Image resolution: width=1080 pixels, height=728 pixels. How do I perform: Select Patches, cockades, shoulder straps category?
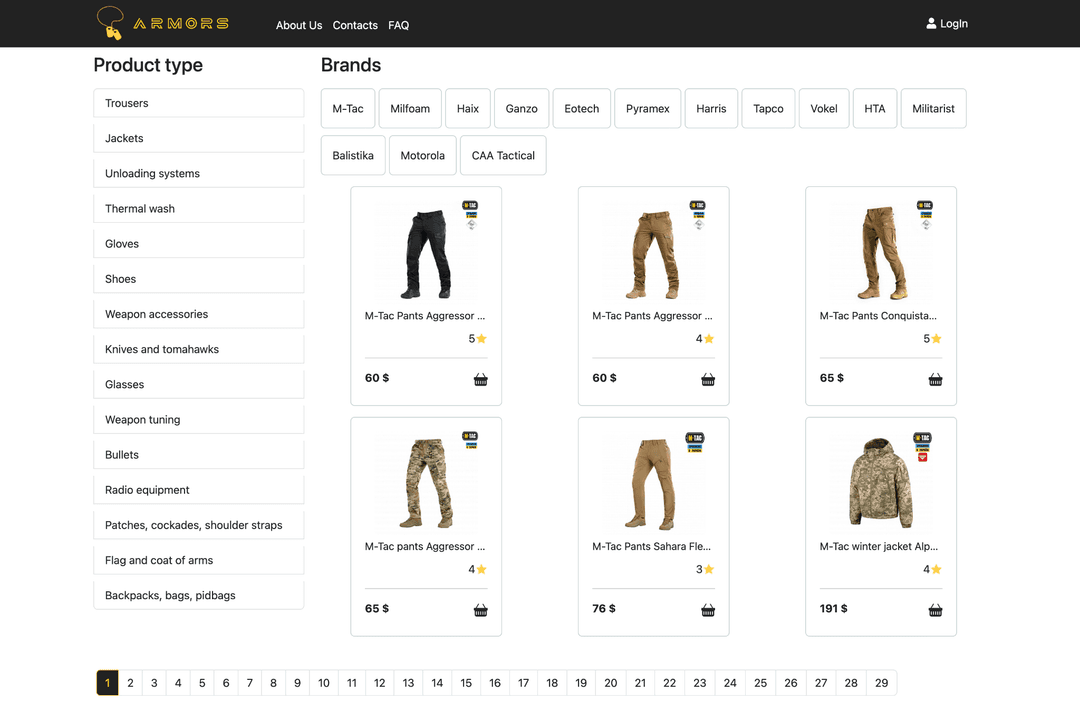pos(198,524)
